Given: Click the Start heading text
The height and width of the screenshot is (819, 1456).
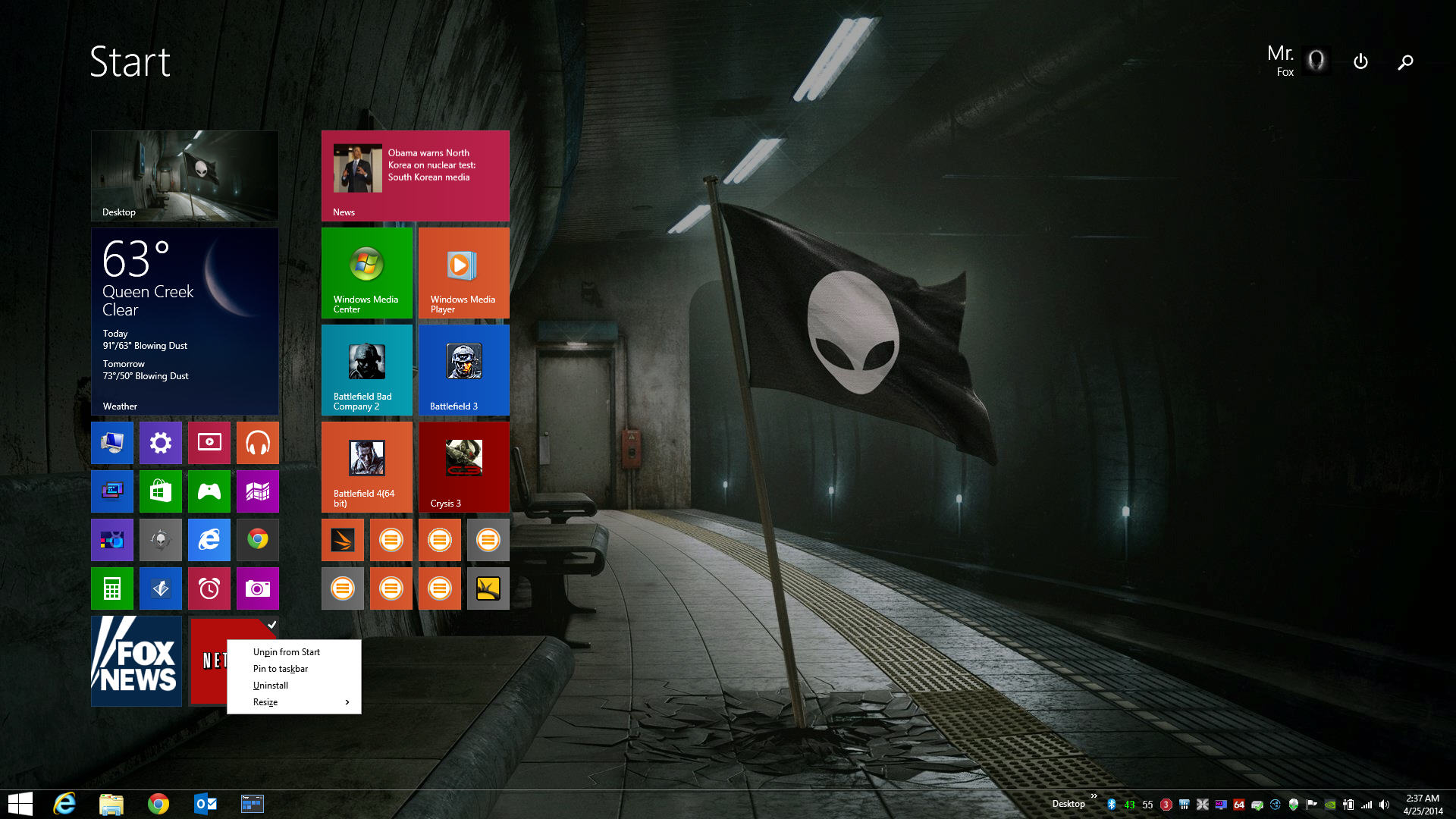Looking at the screenshot, I should pos(130,61).
